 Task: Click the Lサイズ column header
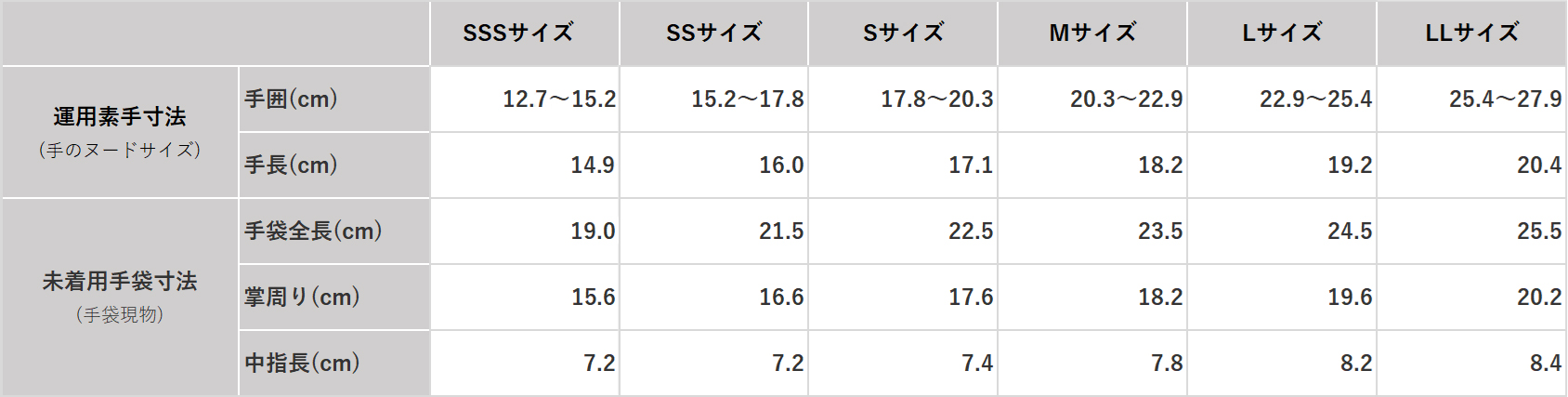point(1282,33)
